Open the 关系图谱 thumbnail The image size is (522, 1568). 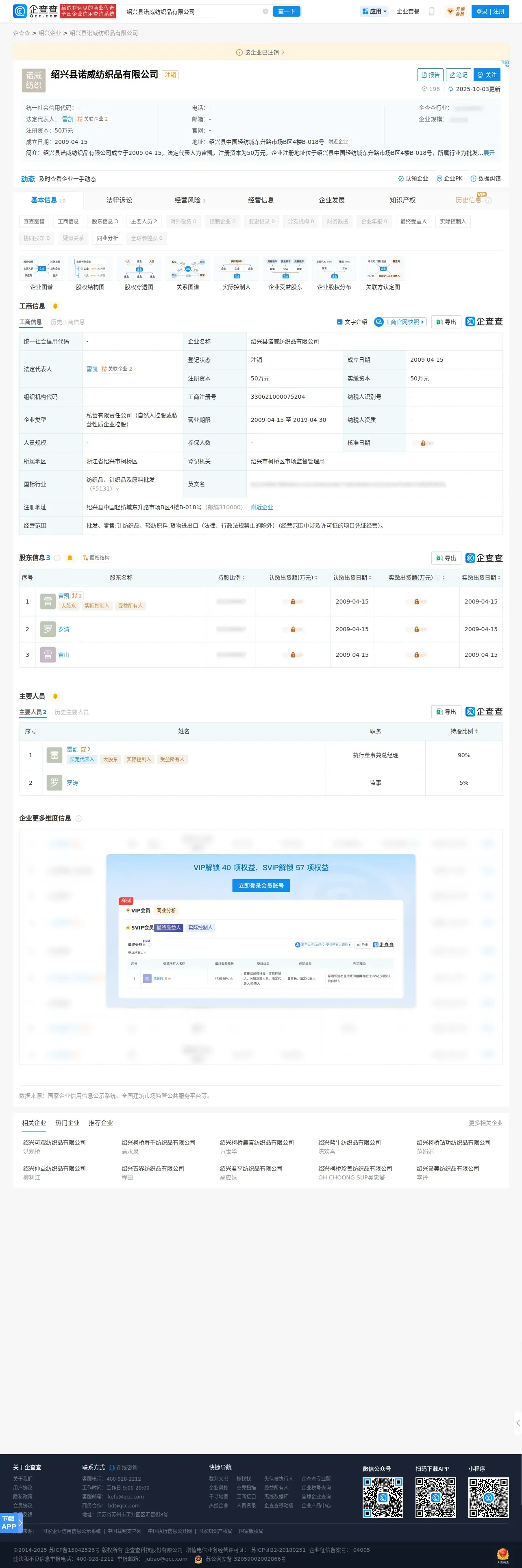click(187, 273)
